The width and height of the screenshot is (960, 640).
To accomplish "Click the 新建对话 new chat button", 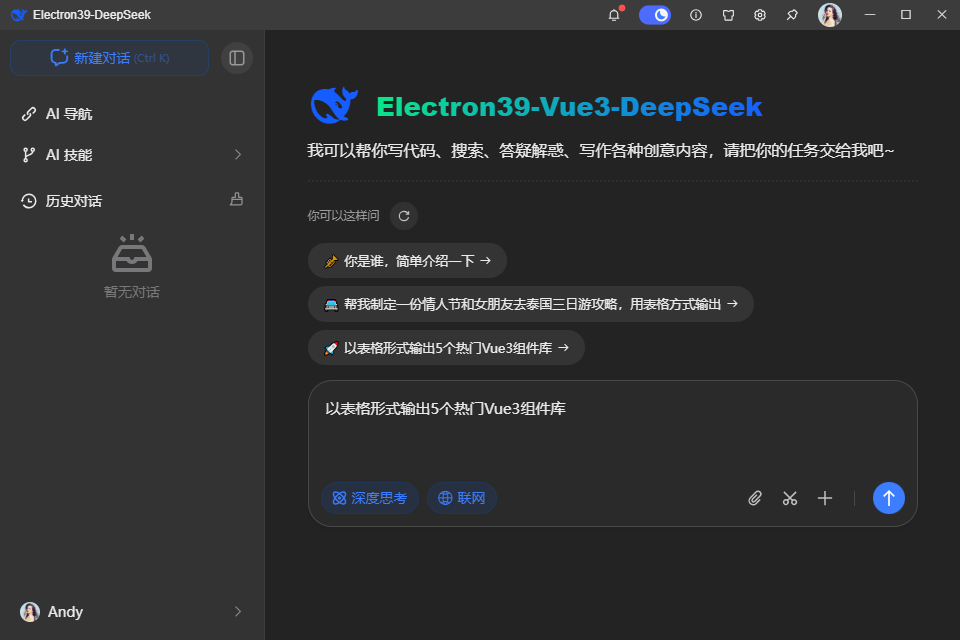I will (108, 58).
